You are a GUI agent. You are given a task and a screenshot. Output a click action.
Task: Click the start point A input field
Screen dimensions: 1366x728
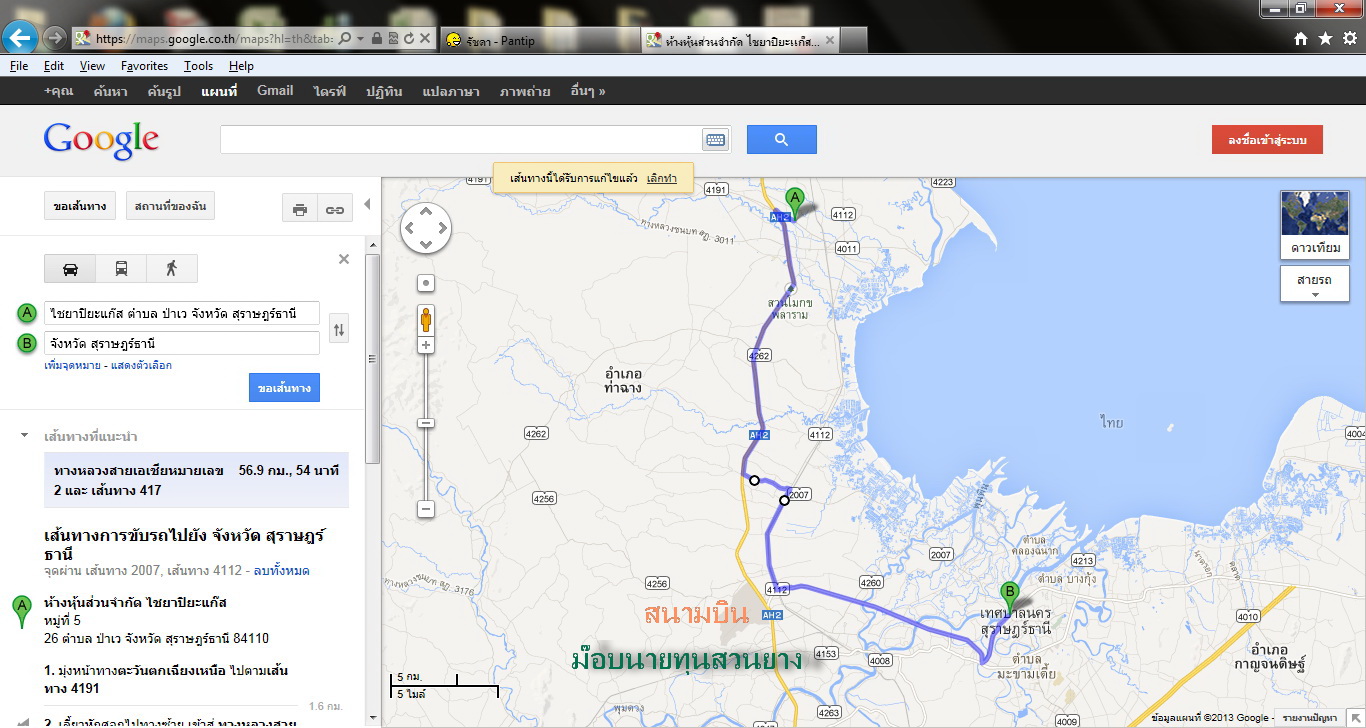[182, 313]
